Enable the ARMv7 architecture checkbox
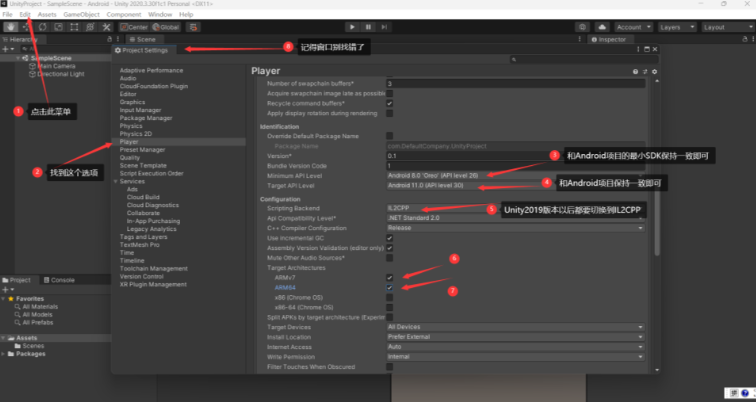 point(389,277)
